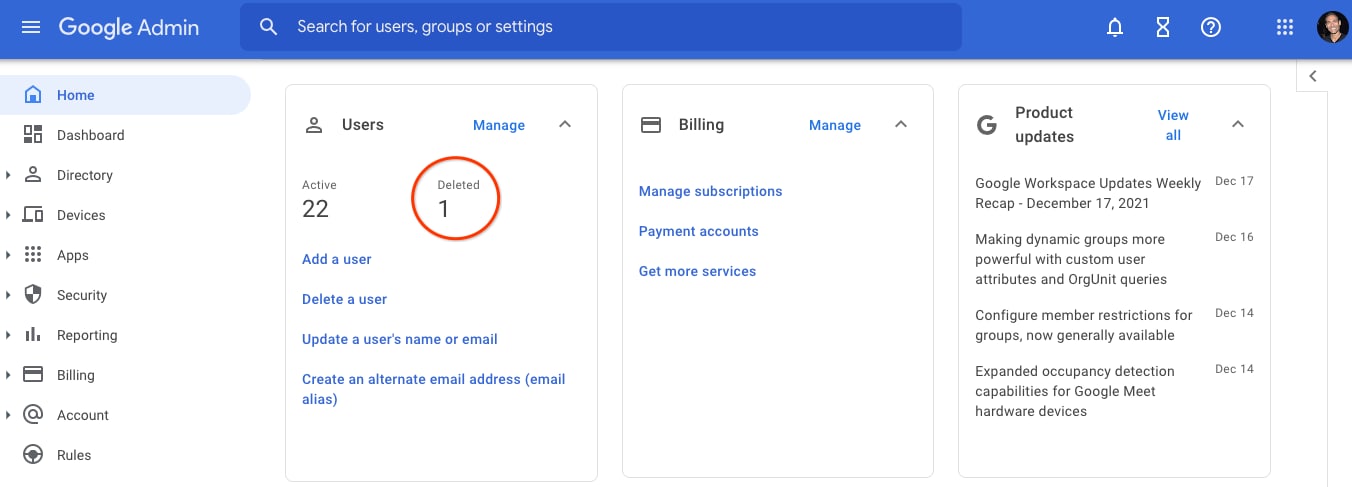Open the notifications bell
The image size is (1352, 487).
tap(1115, 27)
